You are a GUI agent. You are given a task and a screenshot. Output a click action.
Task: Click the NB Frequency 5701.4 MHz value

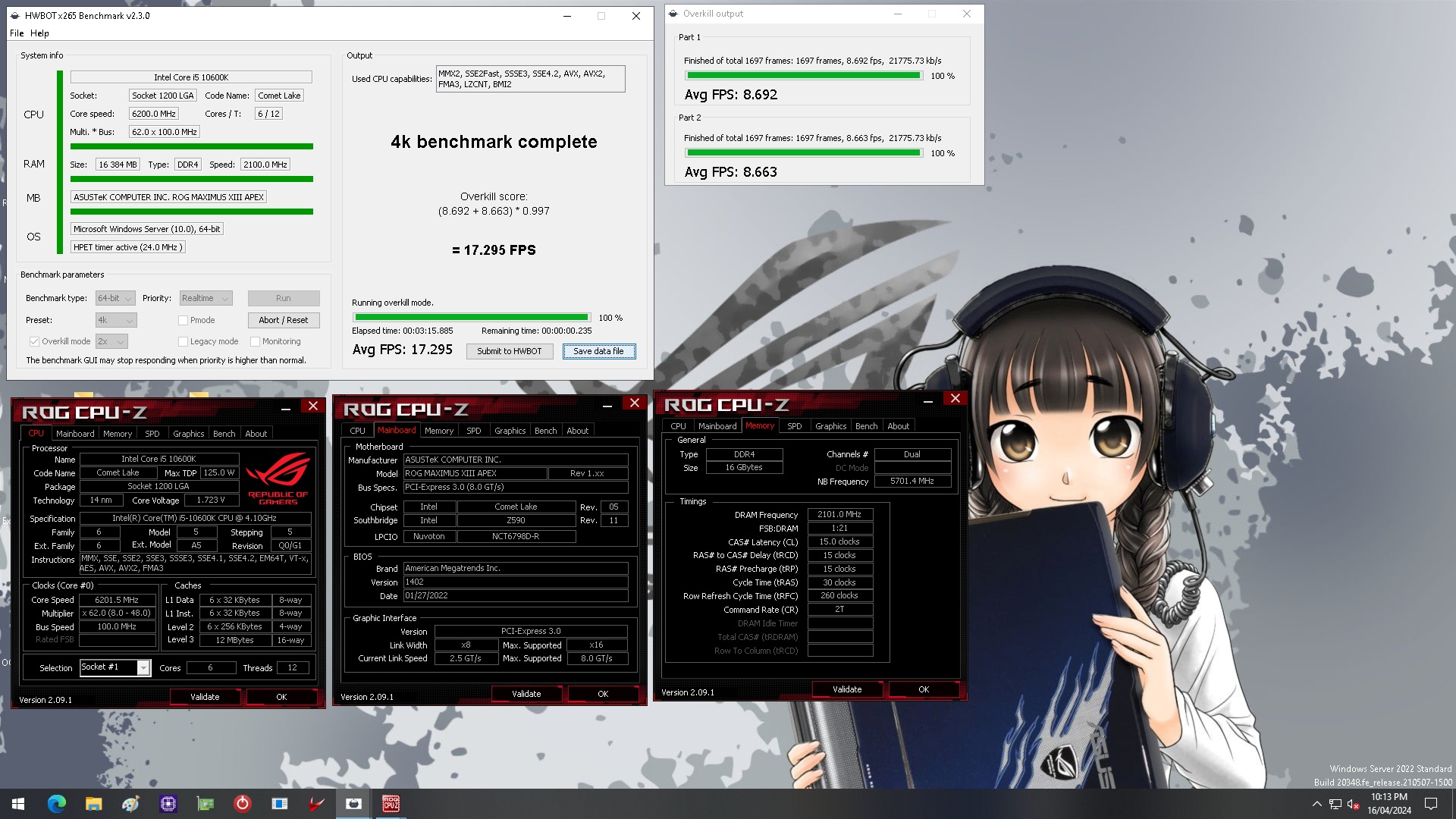[x=912, y=482]
